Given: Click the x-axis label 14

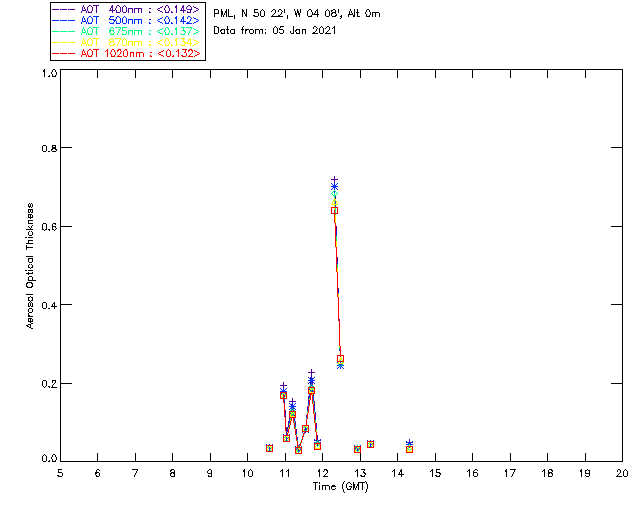Looking at the screenshot, I should pyautogui.click(x=398, y=473).
